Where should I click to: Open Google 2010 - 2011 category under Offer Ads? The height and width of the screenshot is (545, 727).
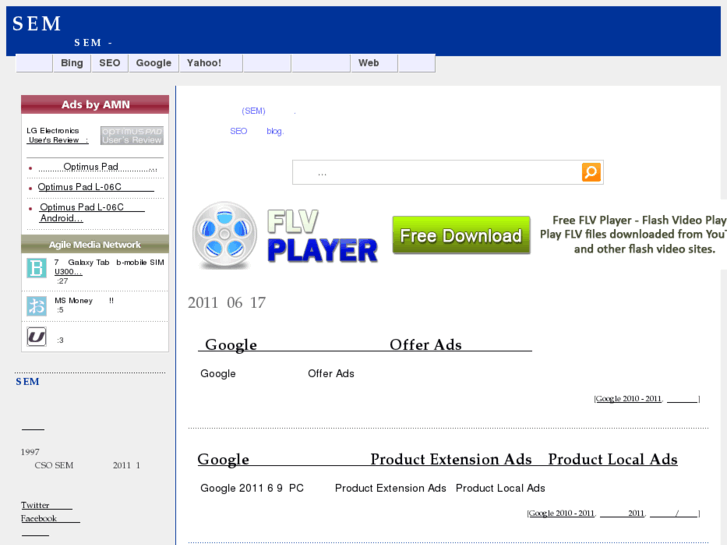coord(628,399)
